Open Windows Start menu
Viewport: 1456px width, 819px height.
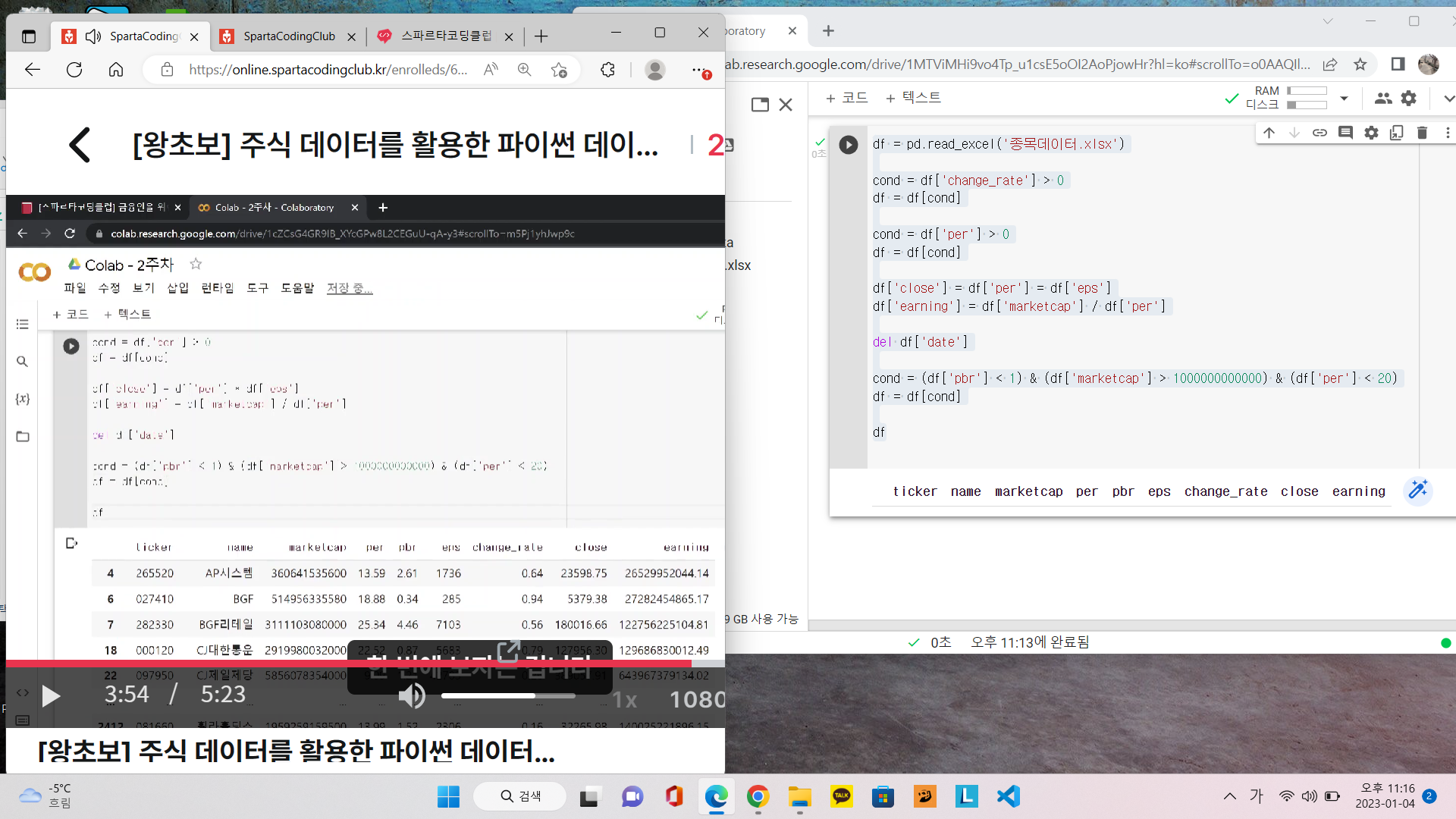448,796
